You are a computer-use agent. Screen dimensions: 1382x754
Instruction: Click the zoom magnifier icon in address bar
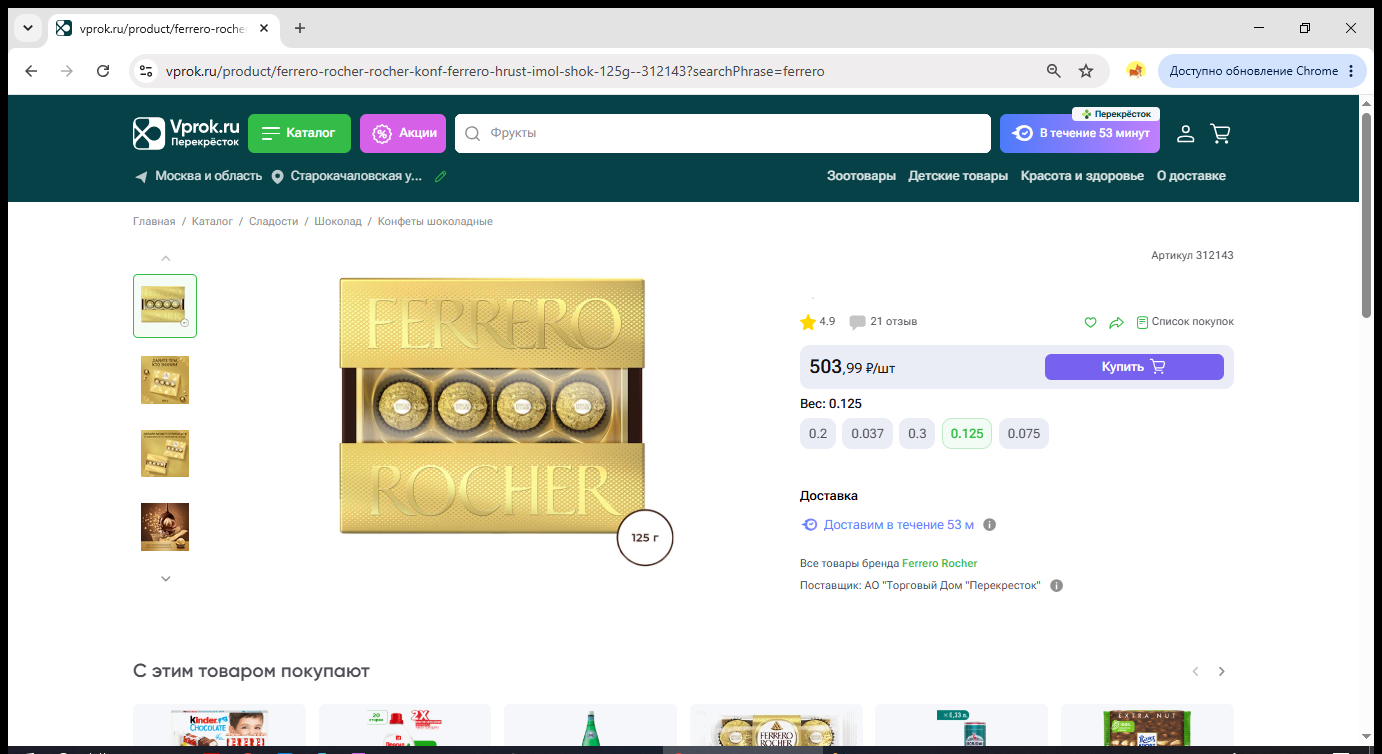[1054, 71]
